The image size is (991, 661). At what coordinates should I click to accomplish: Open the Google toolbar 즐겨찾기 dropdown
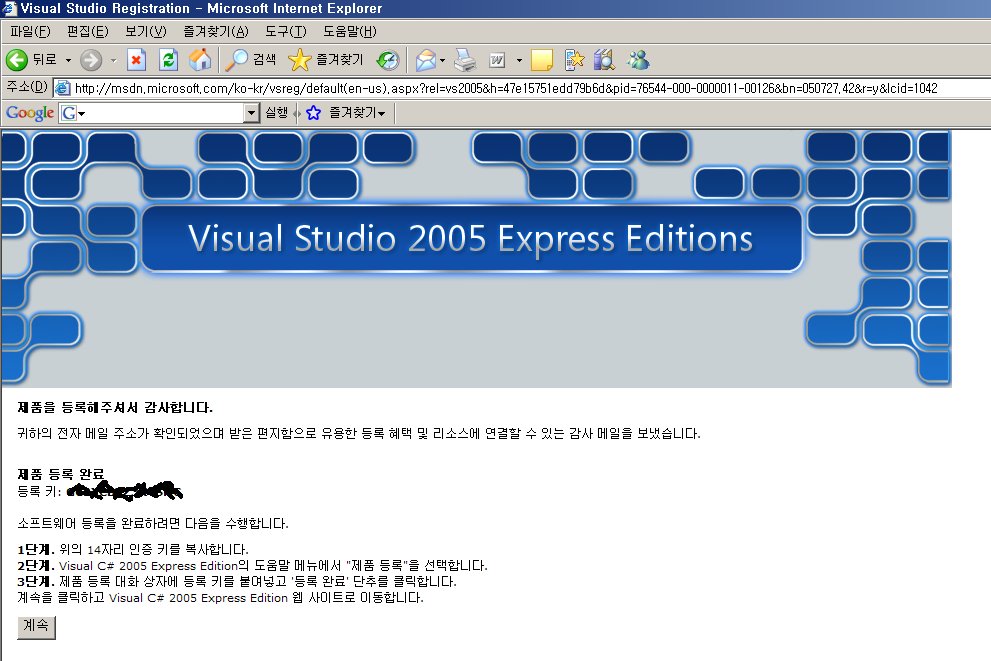click(x=357, y=113)
